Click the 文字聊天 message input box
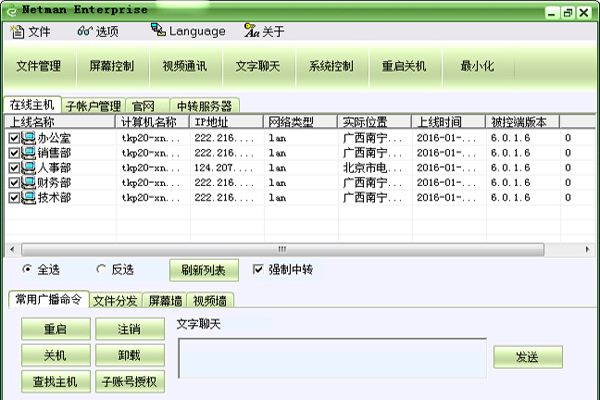Image resolution: width=600 pixels, height=400 pixels. click(332, 359)
